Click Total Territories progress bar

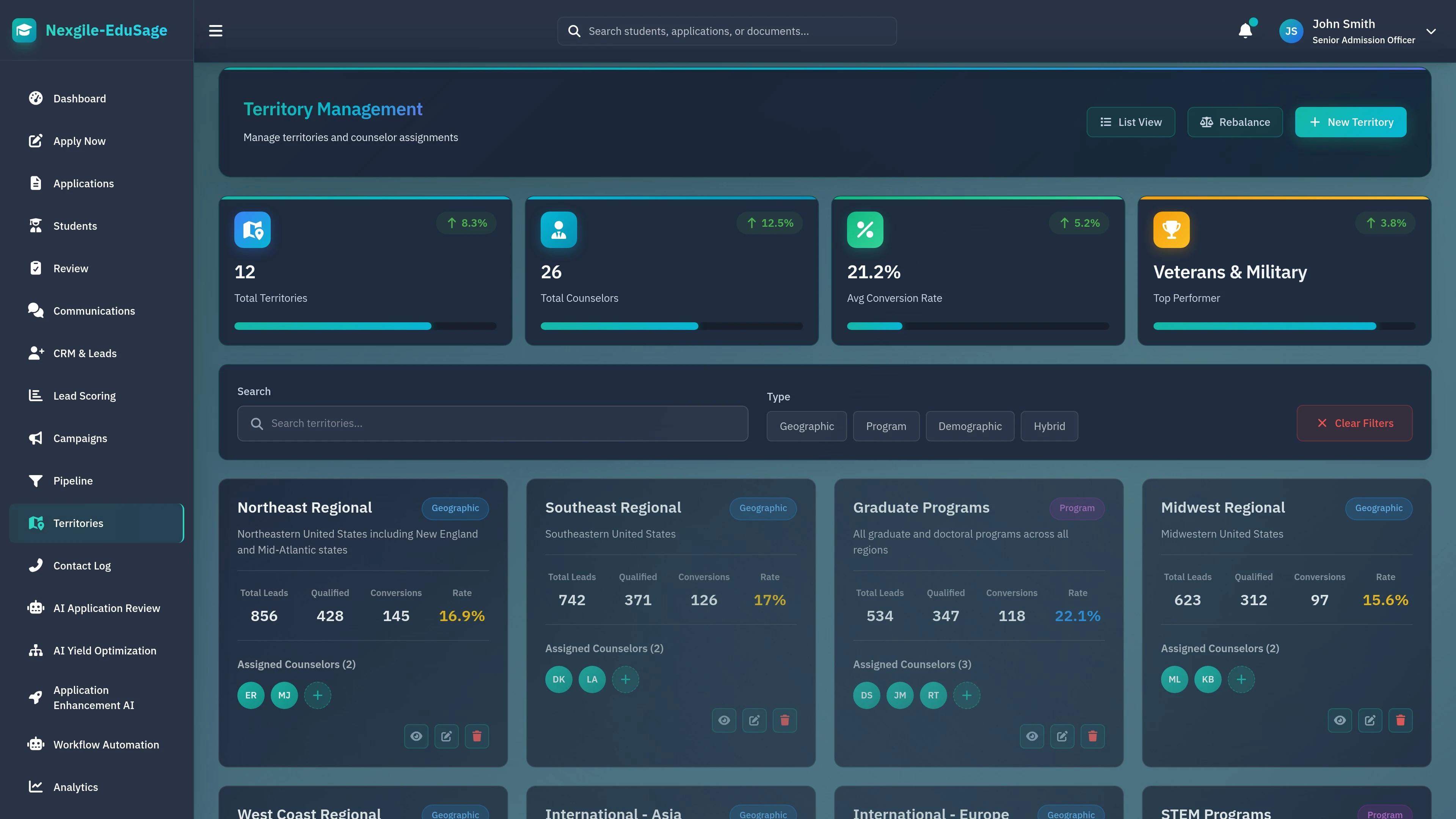click(365, 326)
